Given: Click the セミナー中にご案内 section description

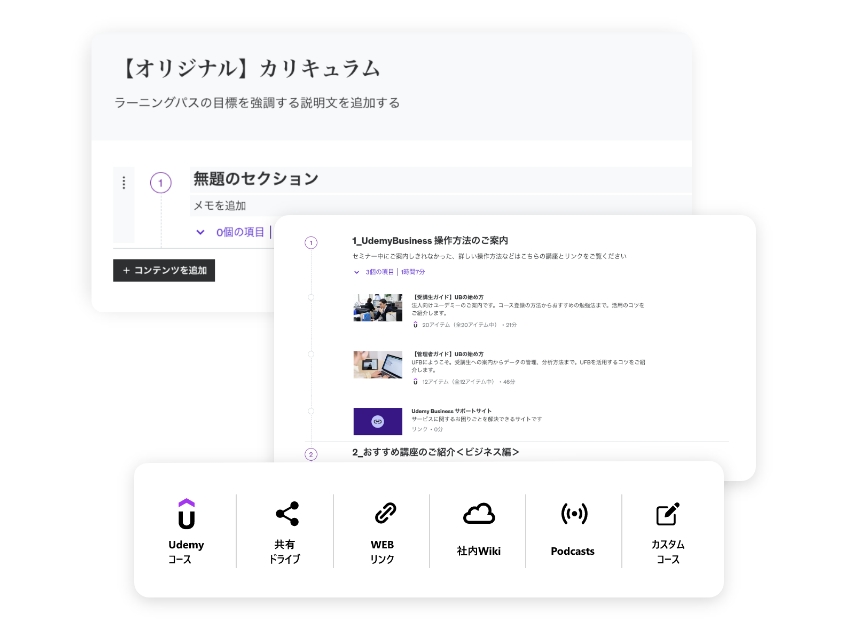Looking at the screenshot, I should [x=489, y=256].
